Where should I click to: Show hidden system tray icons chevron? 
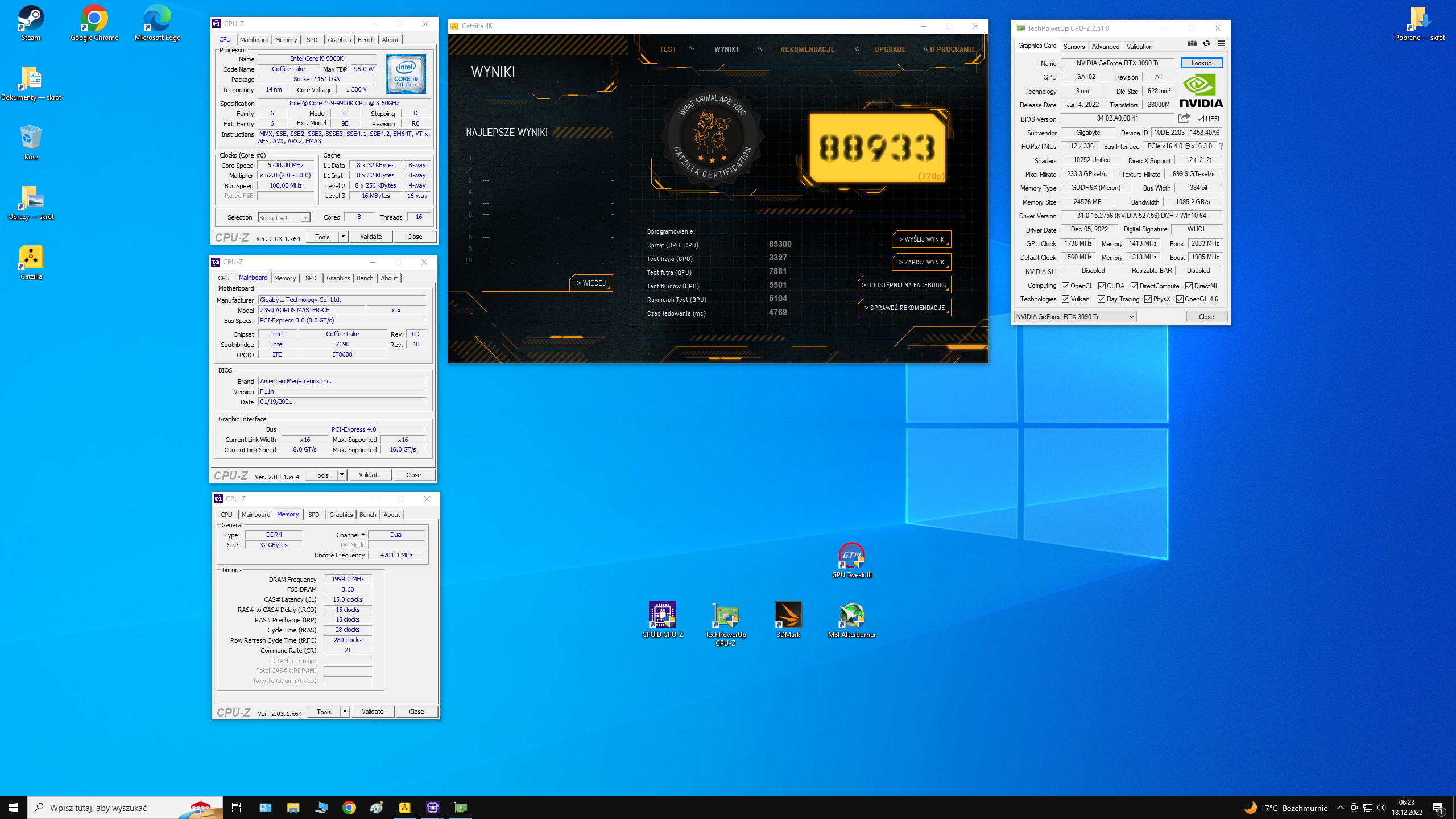click(1341, 808)
